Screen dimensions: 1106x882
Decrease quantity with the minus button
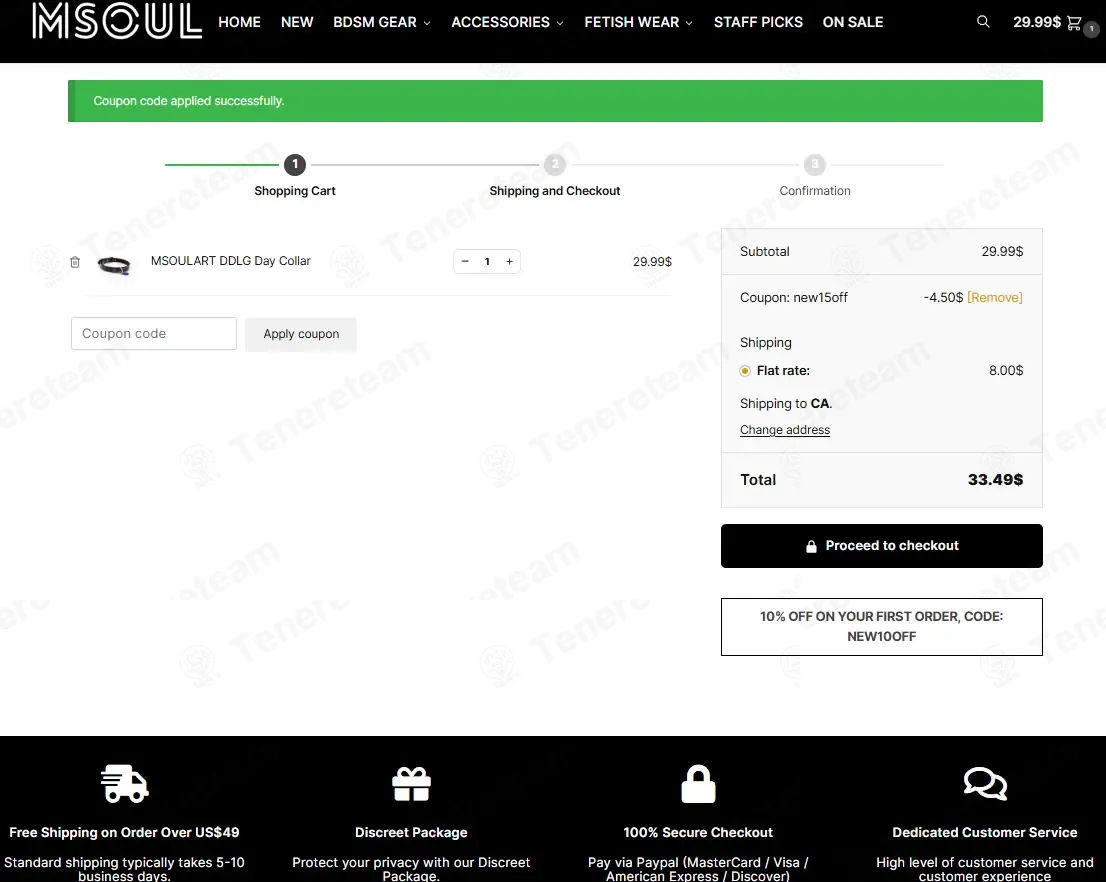465,261
